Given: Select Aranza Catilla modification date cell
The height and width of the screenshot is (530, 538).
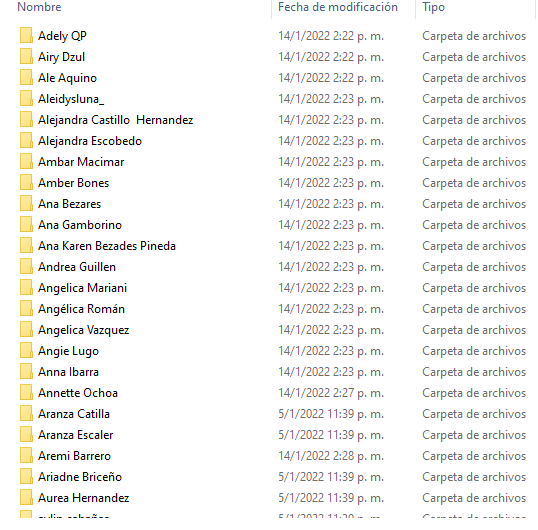Looking at the screenshot, I should tap(331, 414).
